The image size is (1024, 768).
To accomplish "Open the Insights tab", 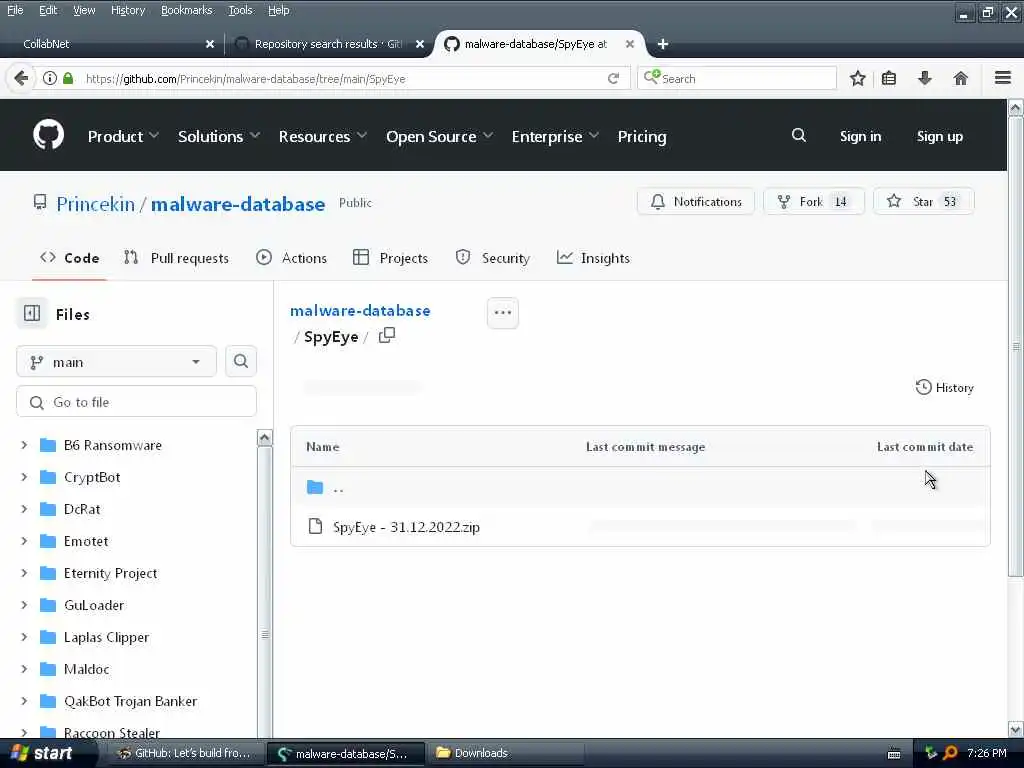I will (593, 258).
